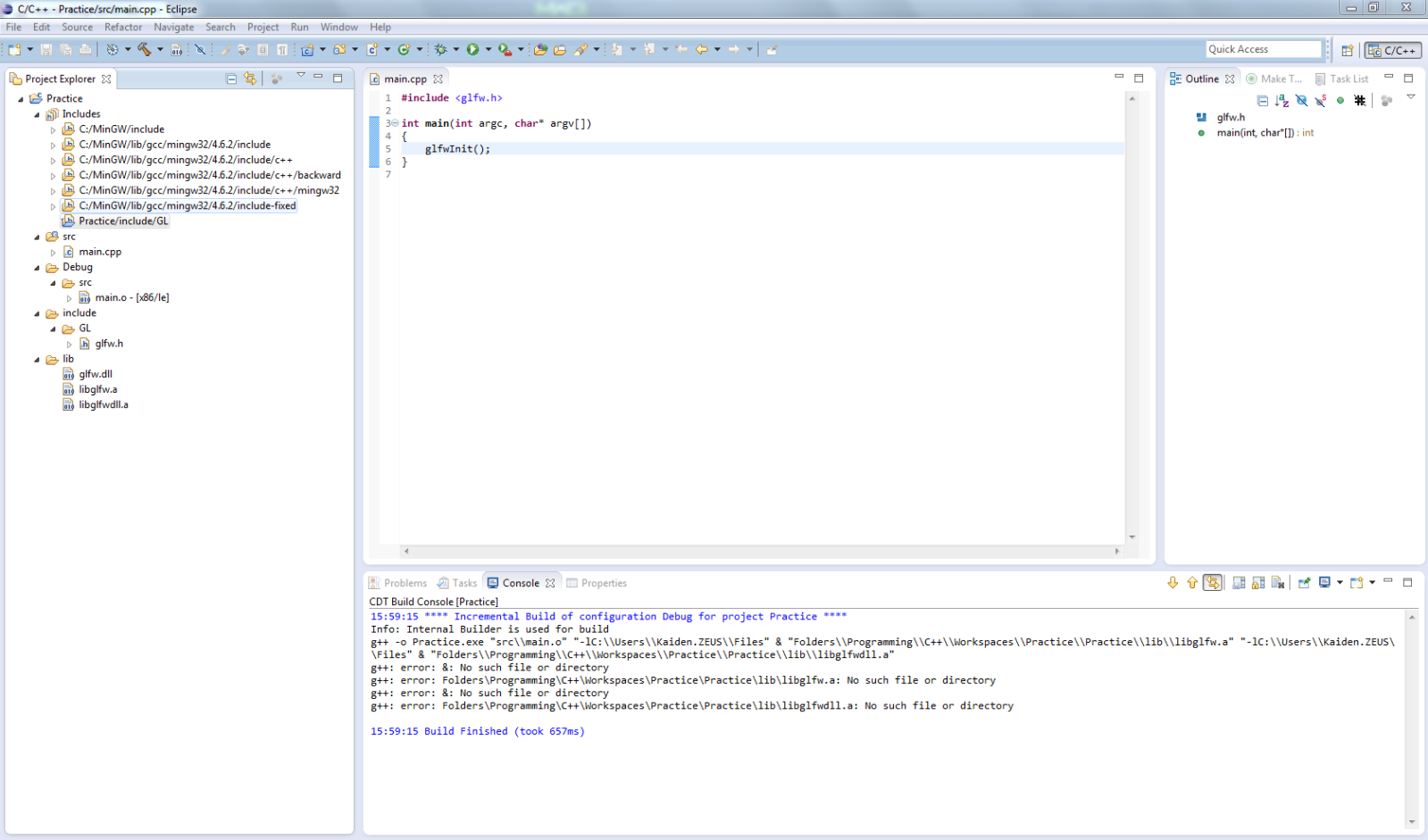
Task: Click the Save icon in the toolbar
Action: [46, 50]
